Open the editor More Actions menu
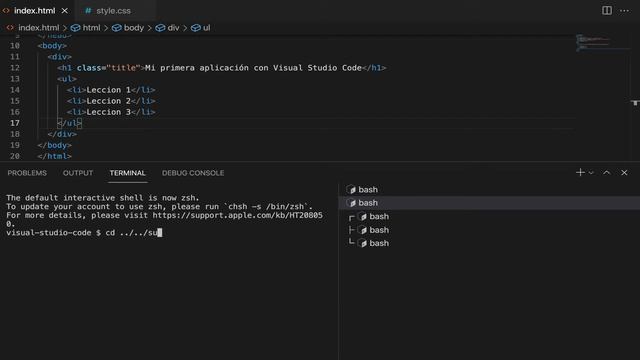The height and width of the screenshot is (360, 640). (624, 11)
